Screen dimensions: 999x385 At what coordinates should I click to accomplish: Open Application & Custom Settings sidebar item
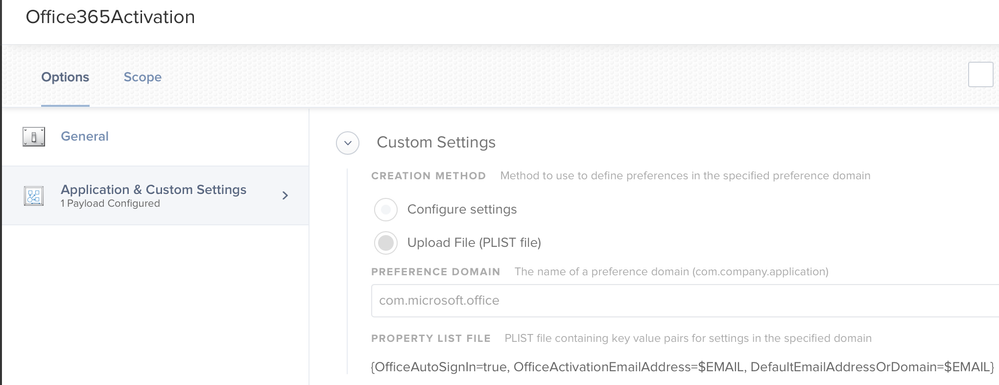coord(155,195)
